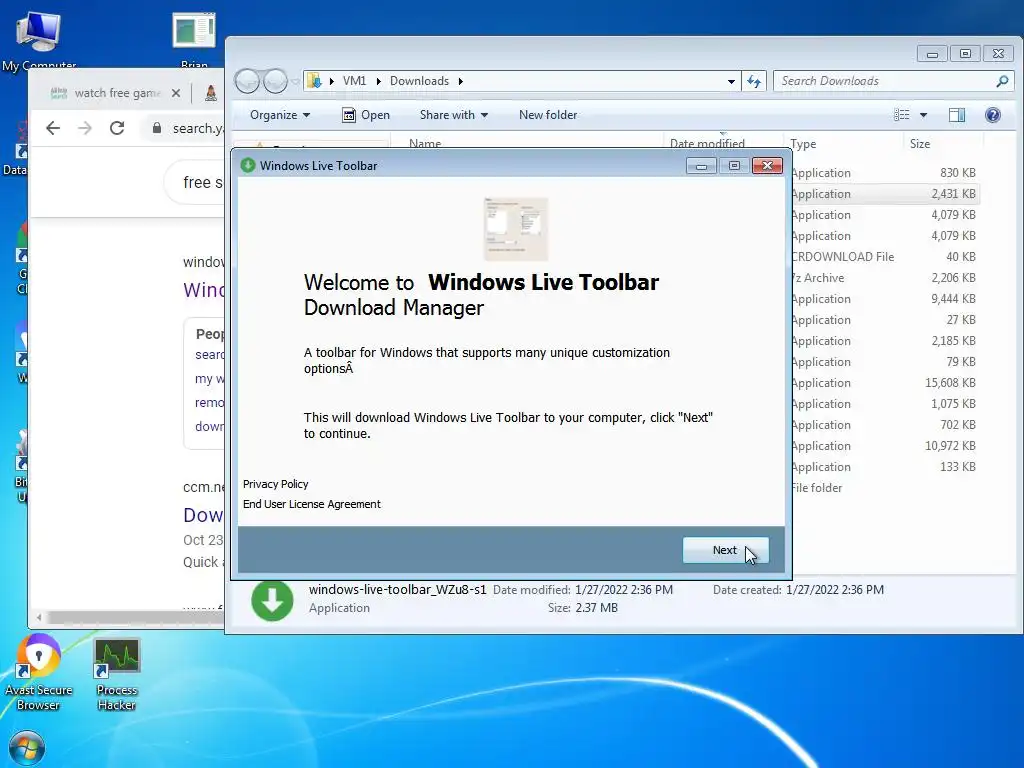Open the Windows Start orb
The width and height of the screenshot is (1024, 768).
27,750
